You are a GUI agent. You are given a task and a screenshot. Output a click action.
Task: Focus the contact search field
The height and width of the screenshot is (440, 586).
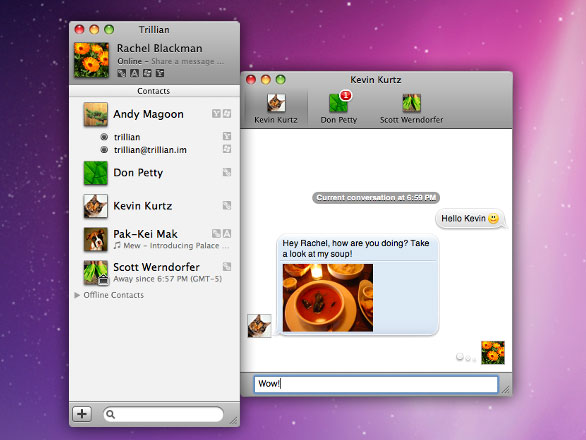click(x=164, y=414)
